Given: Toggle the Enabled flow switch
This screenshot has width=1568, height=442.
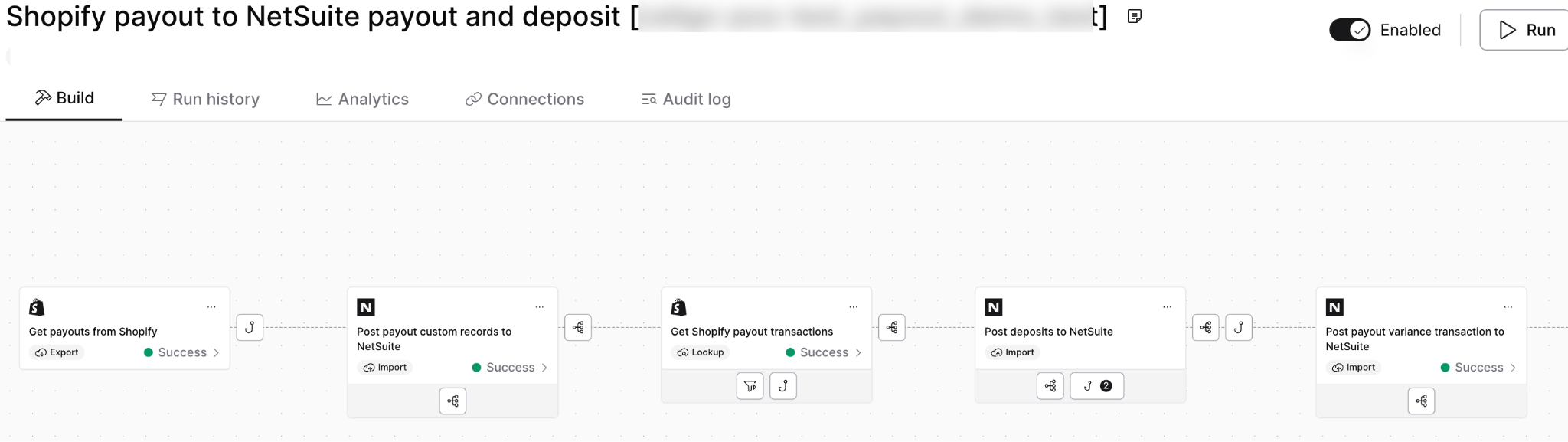Looking at the screenshot, I should click(1350, 30).
